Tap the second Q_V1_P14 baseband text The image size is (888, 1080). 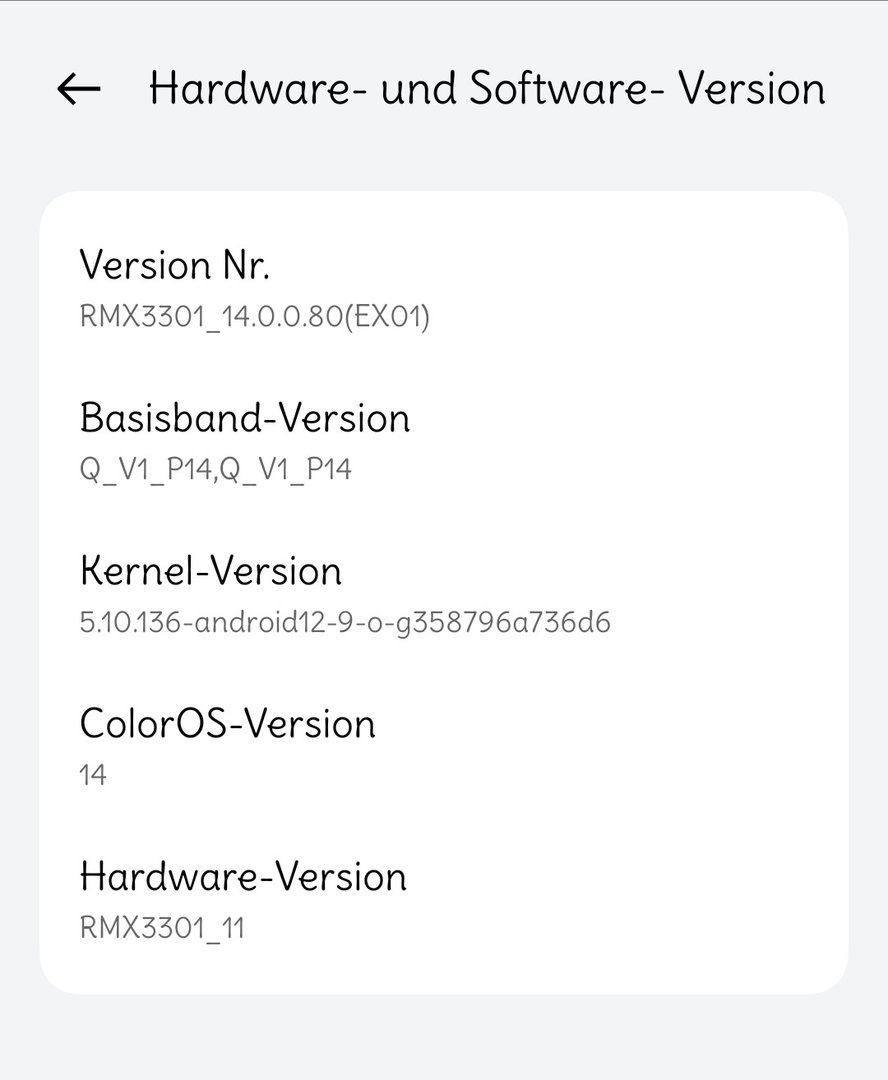[286, 470]
